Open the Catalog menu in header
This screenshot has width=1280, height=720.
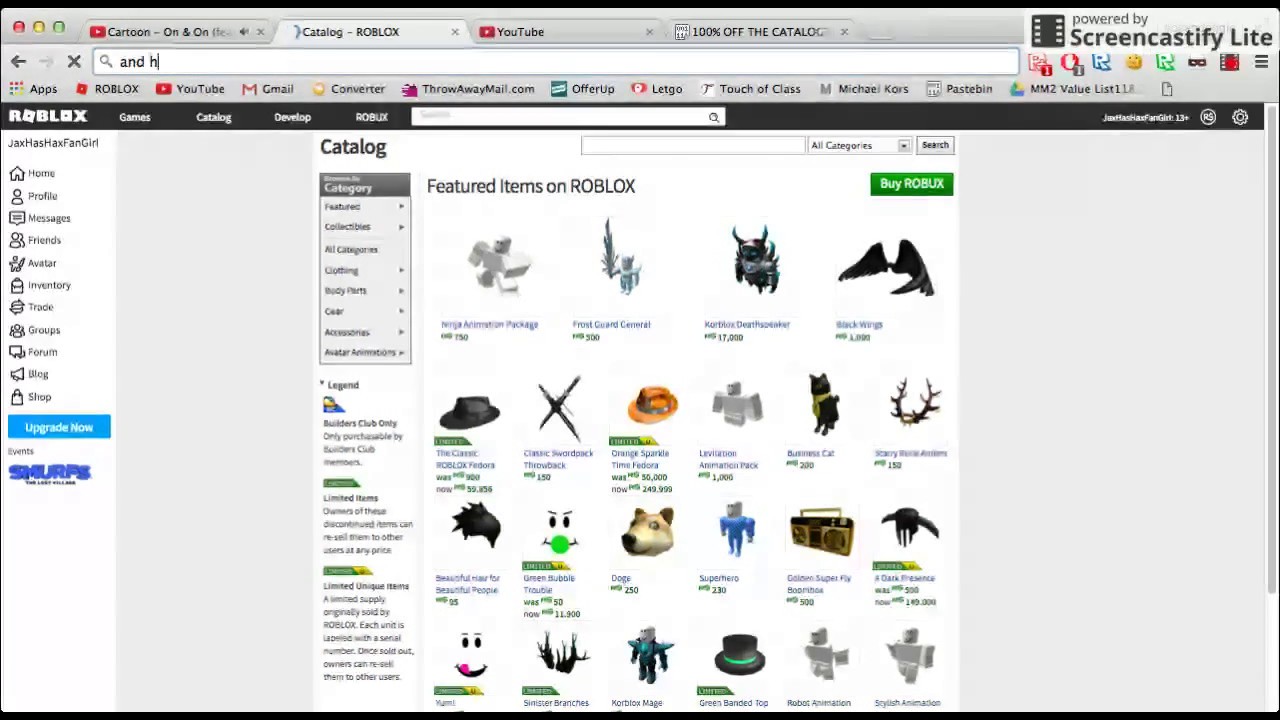[213, 117]
